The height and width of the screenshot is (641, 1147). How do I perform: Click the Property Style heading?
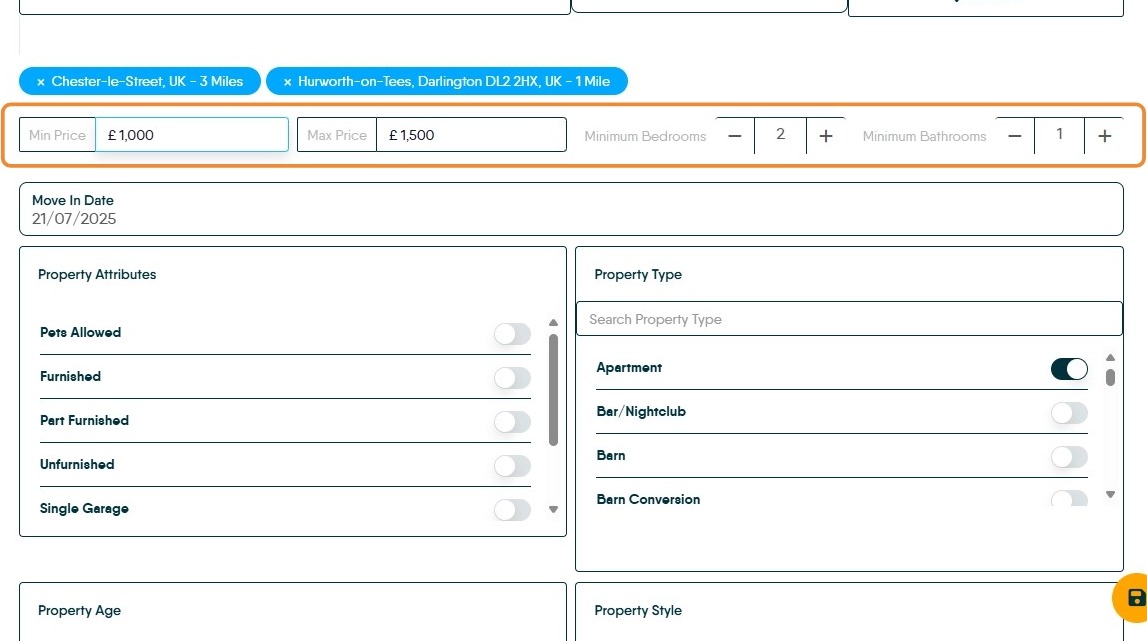pos(638,610)
